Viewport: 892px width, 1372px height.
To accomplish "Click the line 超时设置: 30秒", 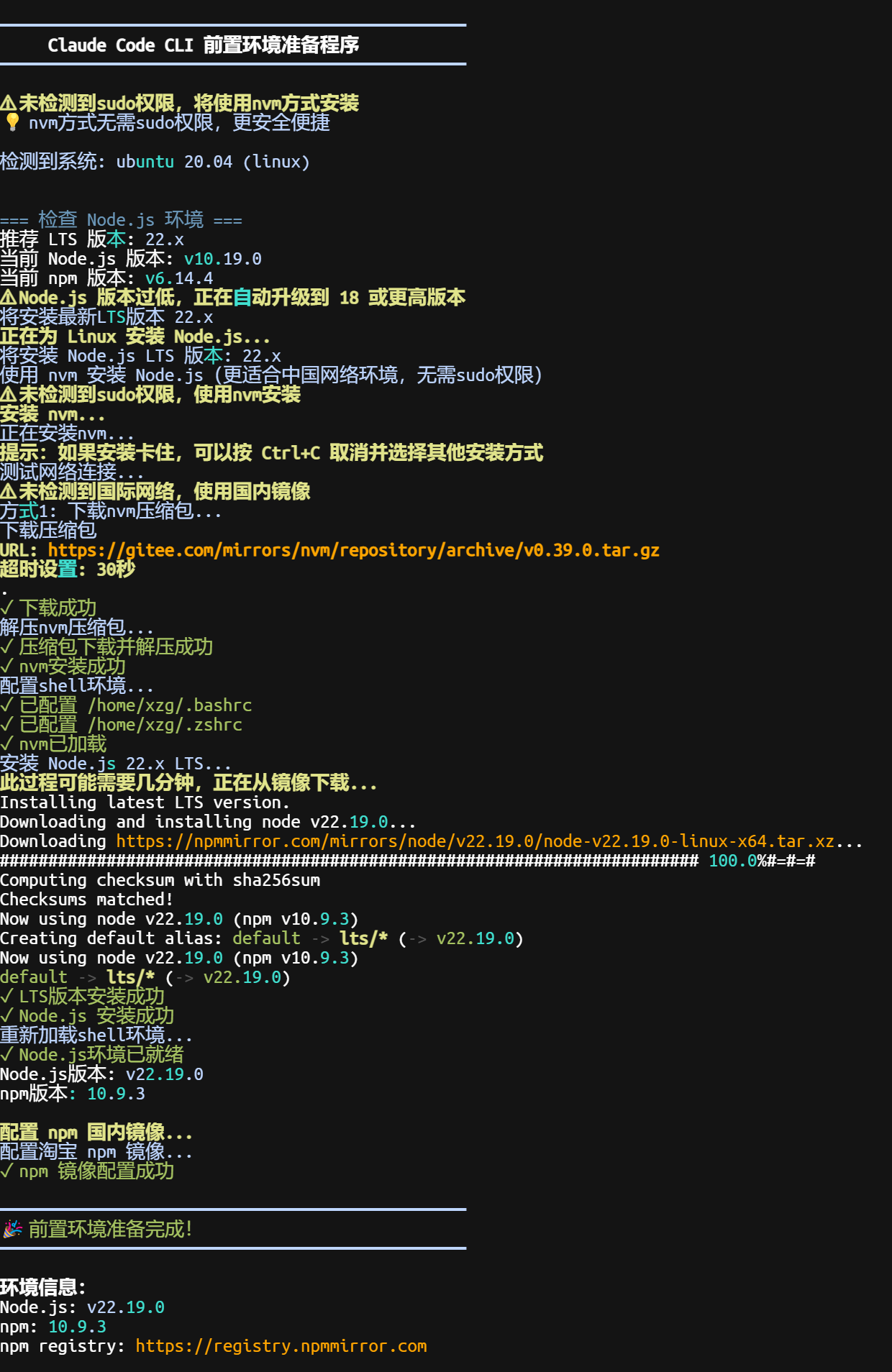I will (x=68, y=570).
